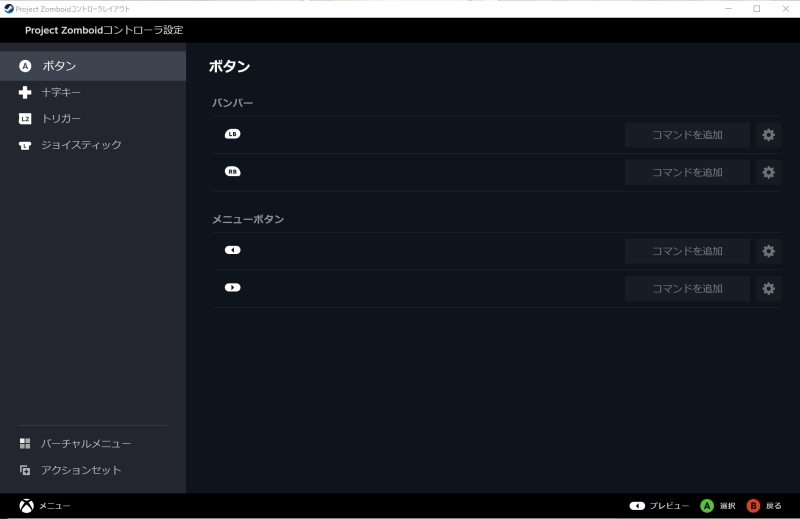Click the メニュー label in footer
Image resolution: width=800 pixels, height=519 pixels.
coord(55,506)
